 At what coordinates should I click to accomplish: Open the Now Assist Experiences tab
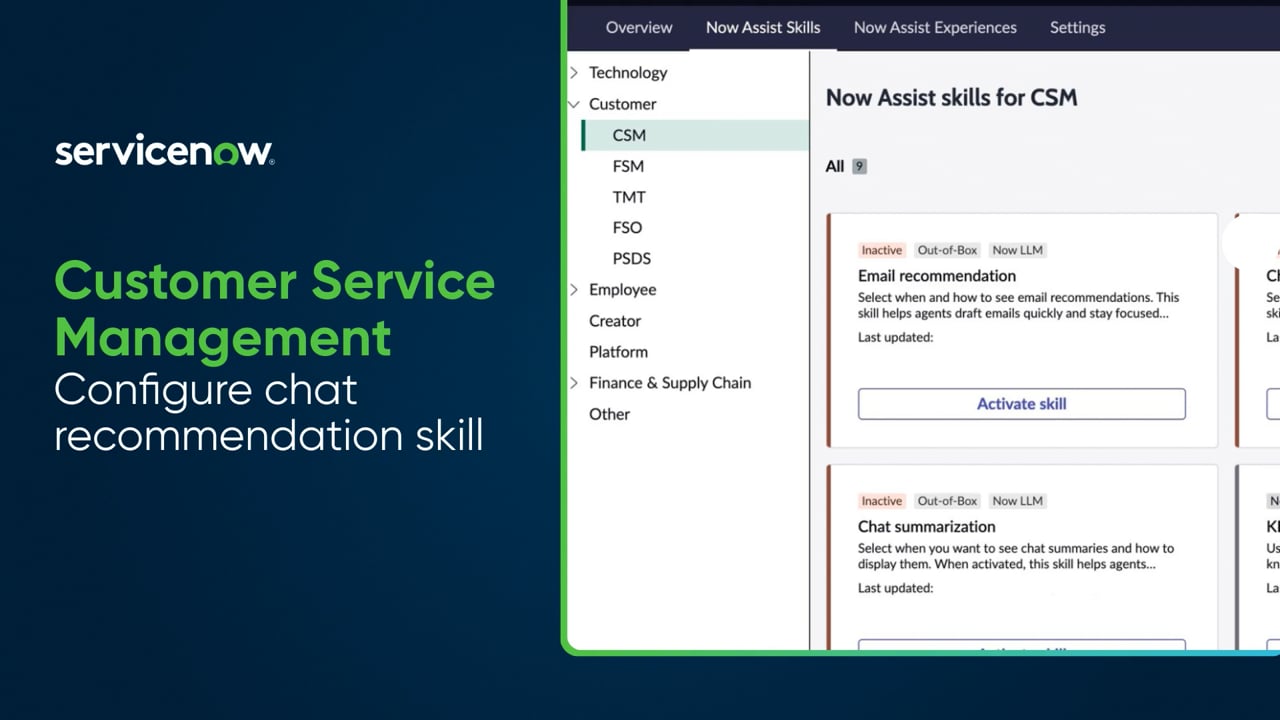pos(934,27)
